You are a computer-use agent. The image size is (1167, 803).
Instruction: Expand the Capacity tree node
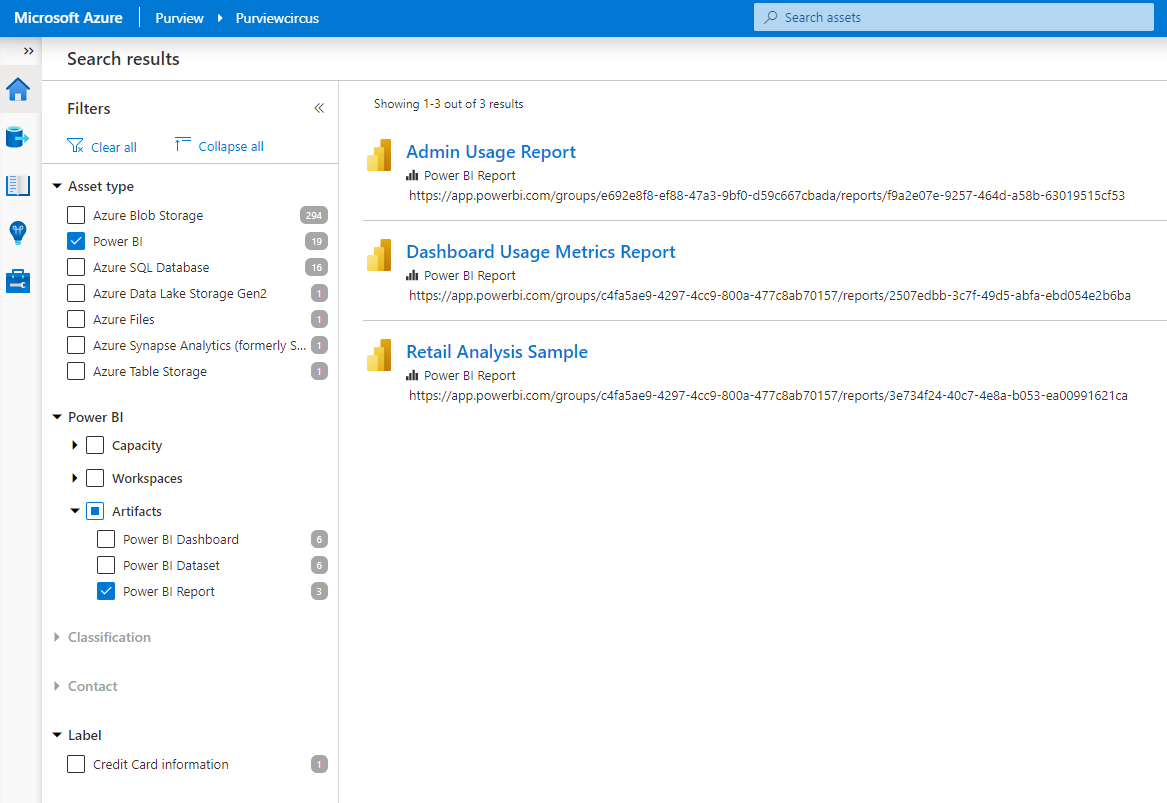click(75, 445)
